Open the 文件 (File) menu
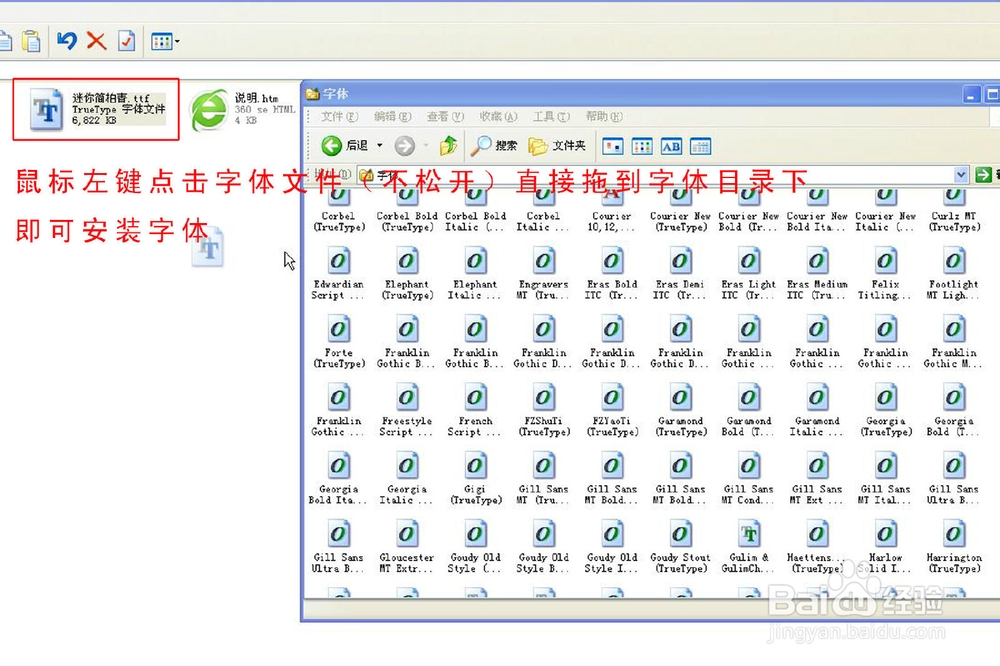Screen dimensions: 1000x666 (x=338, y=116)
